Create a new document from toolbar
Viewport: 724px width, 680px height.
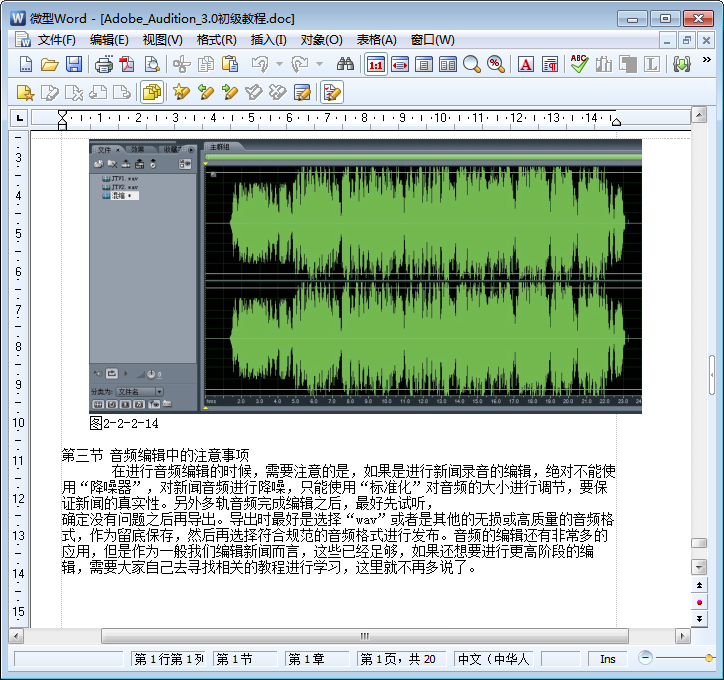26,64
